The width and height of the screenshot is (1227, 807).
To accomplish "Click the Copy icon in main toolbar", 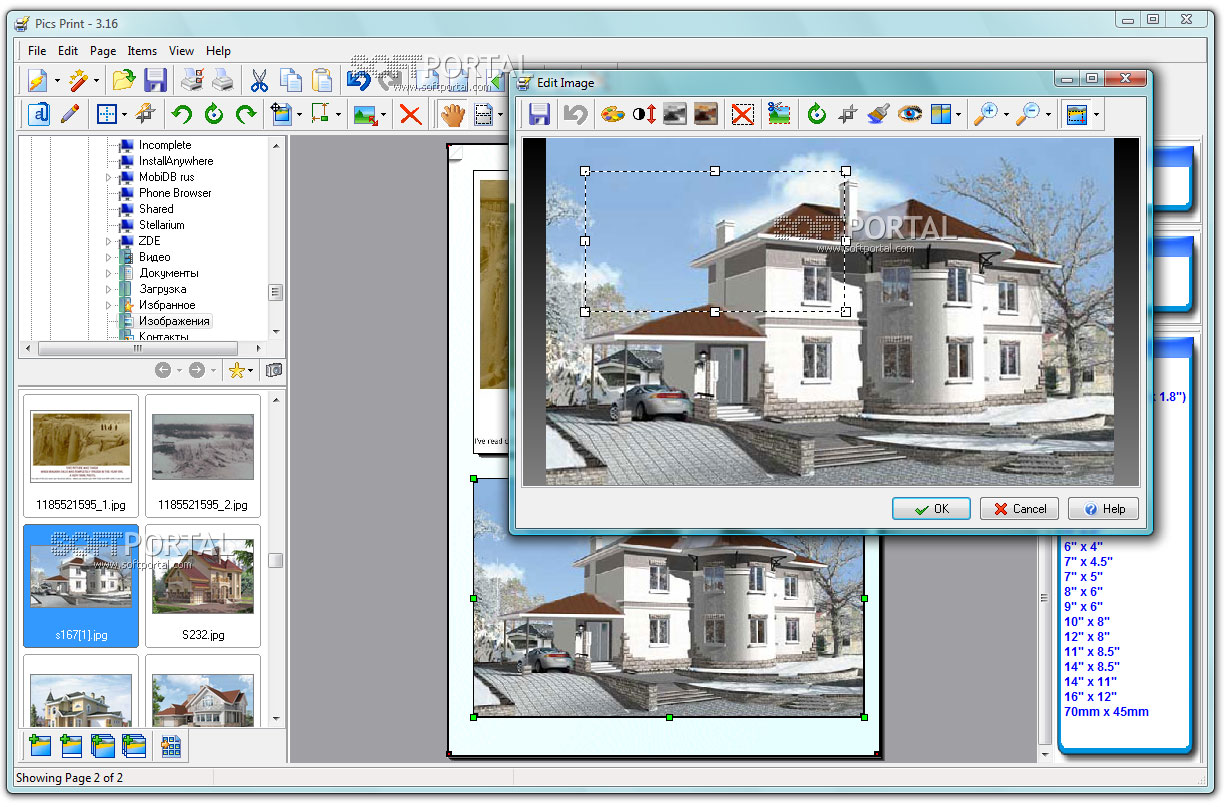I will (x=291, y=81).
